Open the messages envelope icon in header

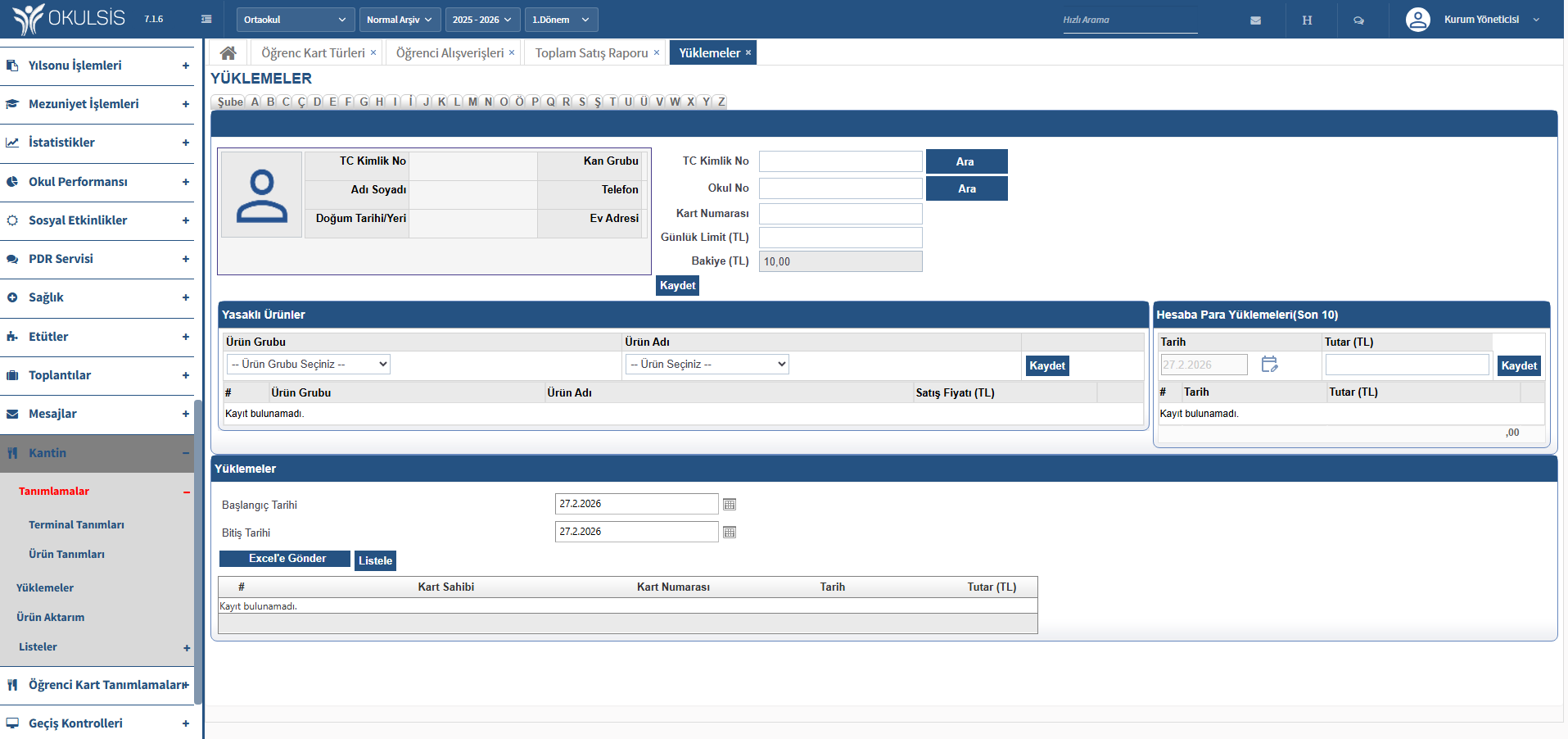(1255, 20)
